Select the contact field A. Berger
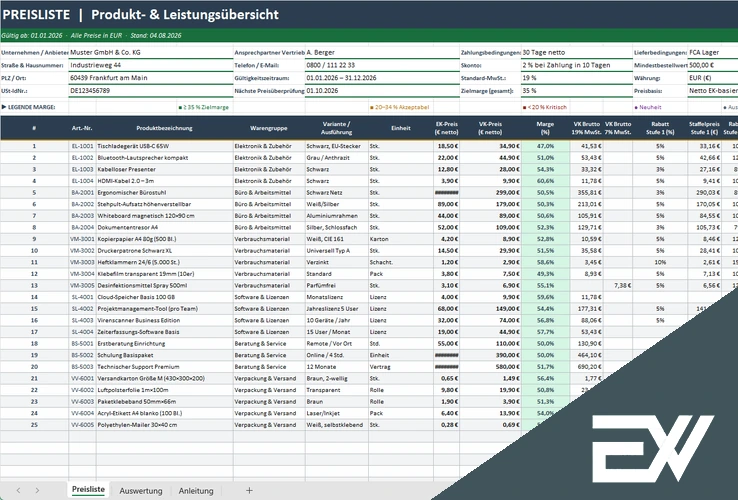Screen dimensions: 738x500 382,53
